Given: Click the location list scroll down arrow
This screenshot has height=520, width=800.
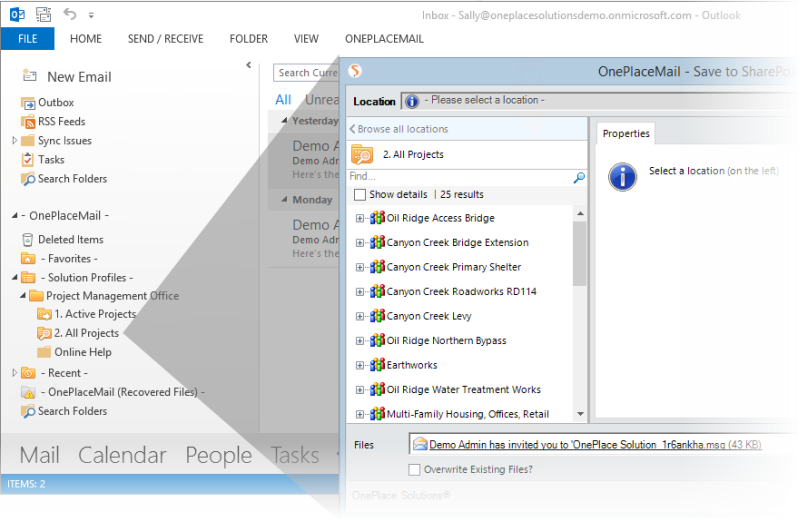Looking at the screenshot, I should [580, 414].
